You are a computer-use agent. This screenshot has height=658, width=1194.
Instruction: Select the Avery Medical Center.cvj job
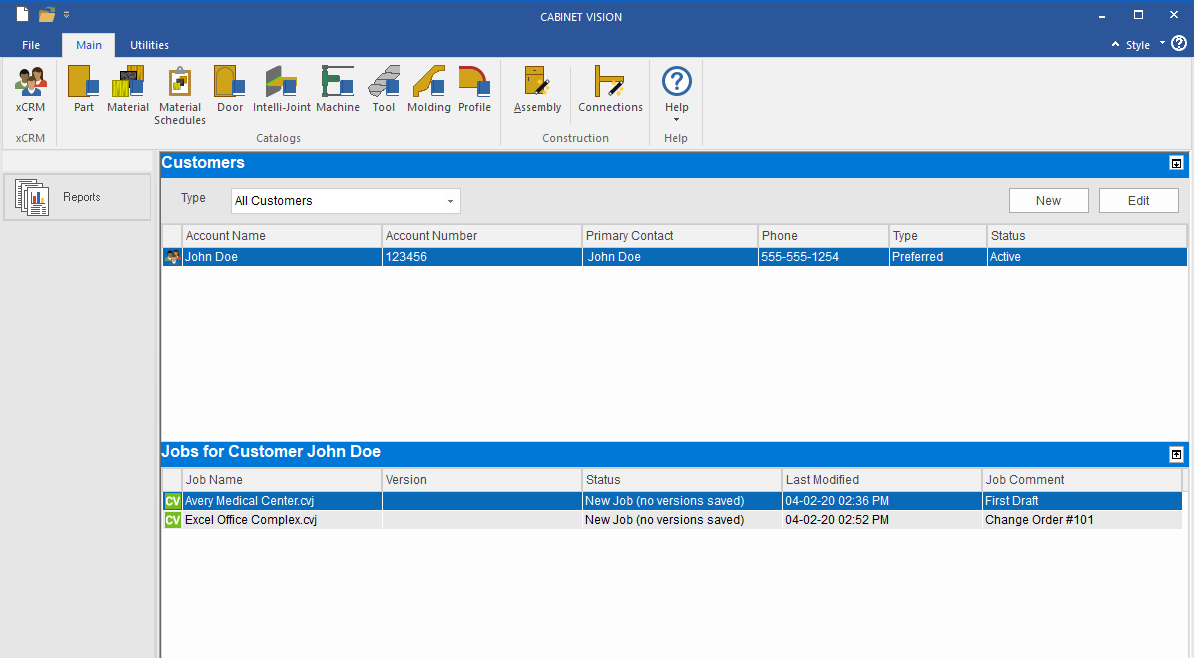(x=282, y=501)
